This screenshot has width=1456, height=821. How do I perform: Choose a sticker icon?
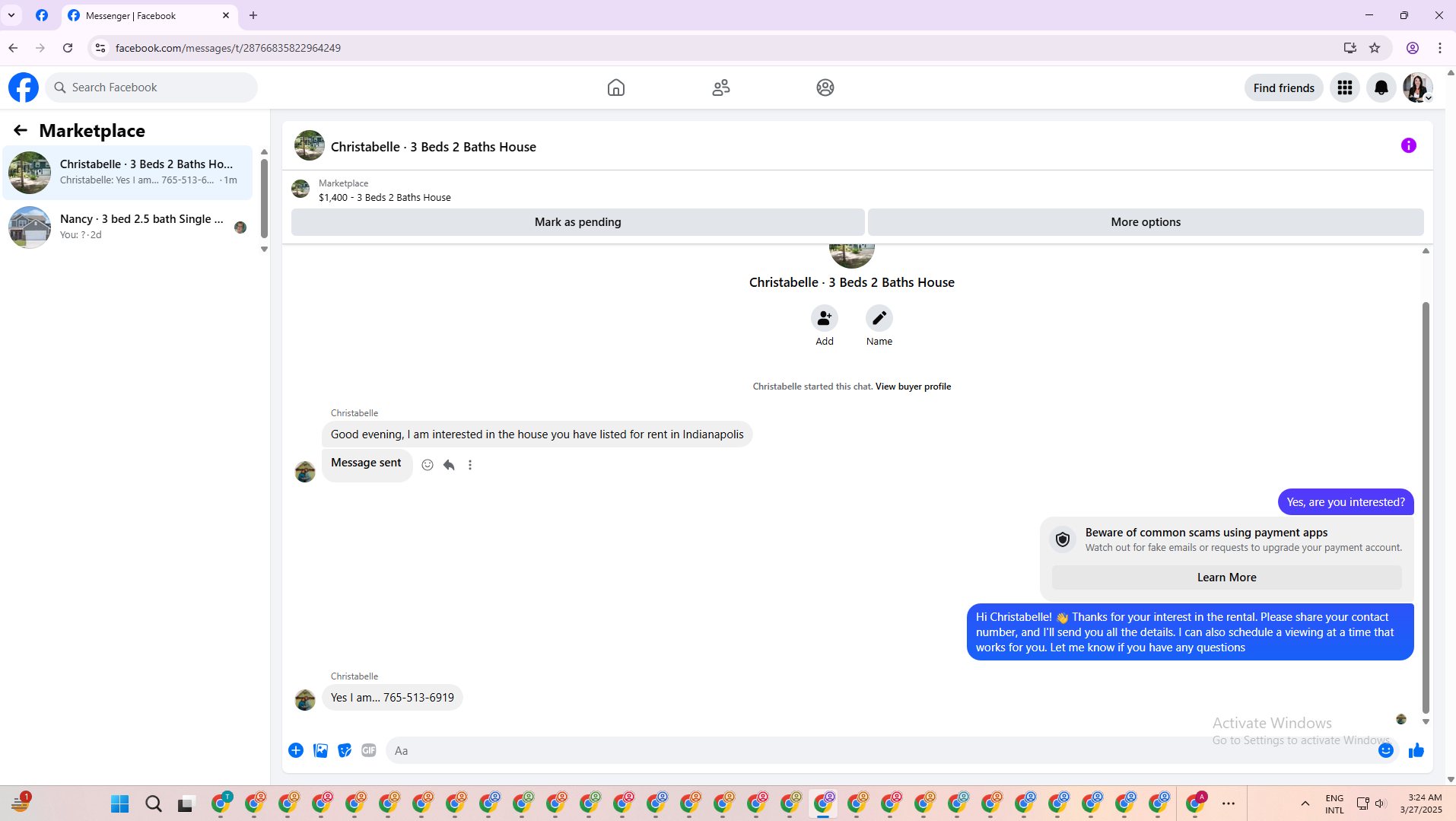point(345,750)
